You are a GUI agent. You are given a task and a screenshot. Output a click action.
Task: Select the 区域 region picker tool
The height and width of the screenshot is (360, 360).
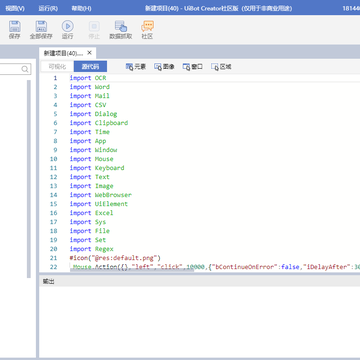(221, 67)
